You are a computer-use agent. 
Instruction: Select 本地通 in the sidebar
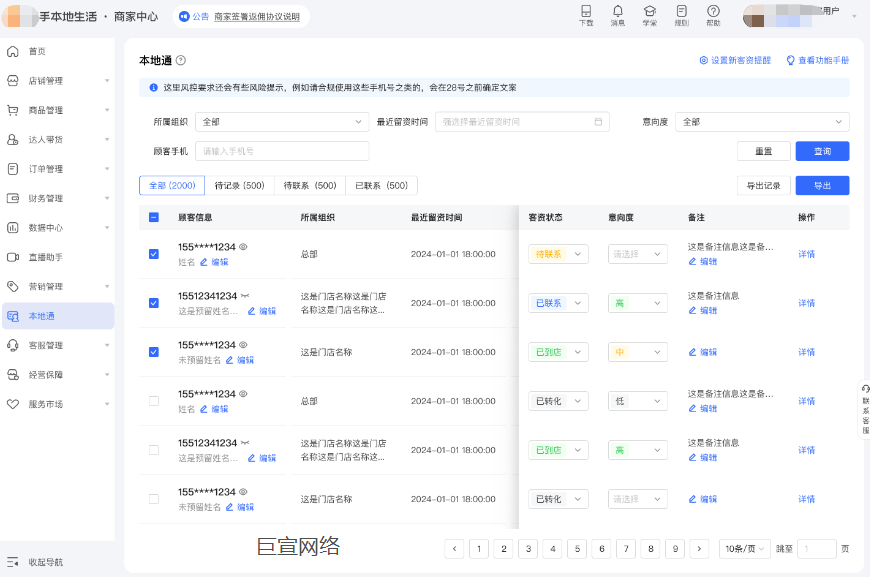coord(45,315)
